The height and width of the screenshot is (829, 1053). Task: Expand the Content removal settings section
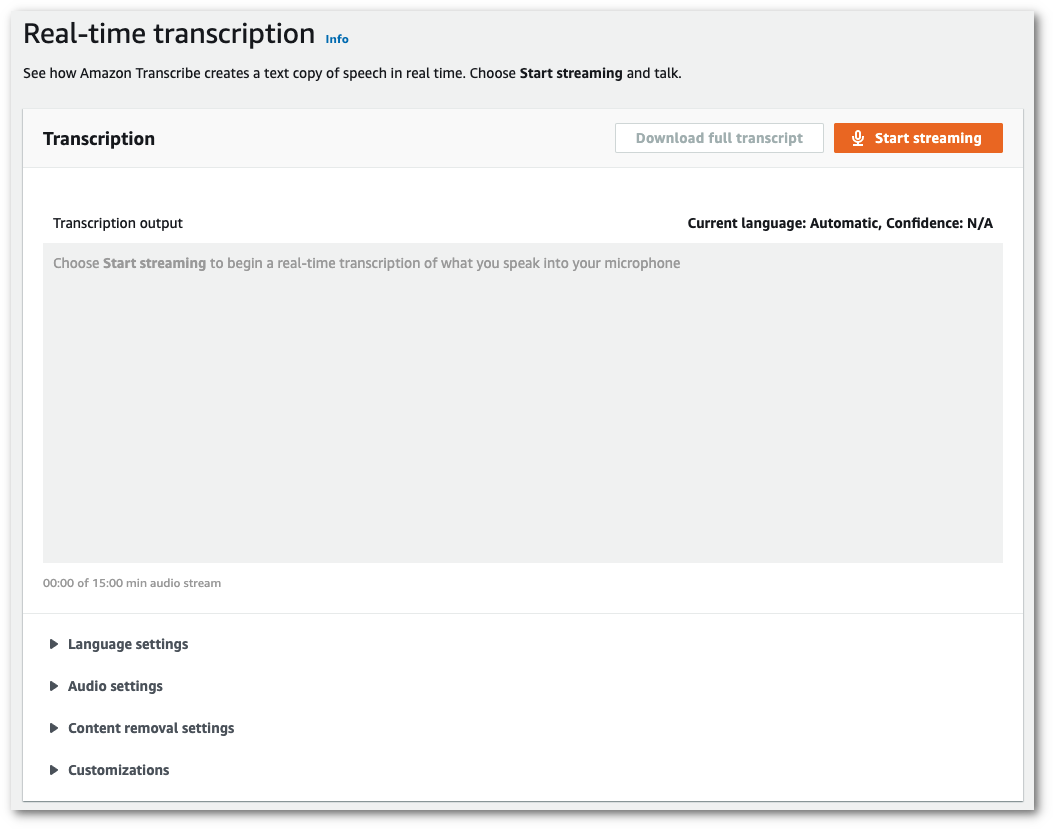[151, 728]
